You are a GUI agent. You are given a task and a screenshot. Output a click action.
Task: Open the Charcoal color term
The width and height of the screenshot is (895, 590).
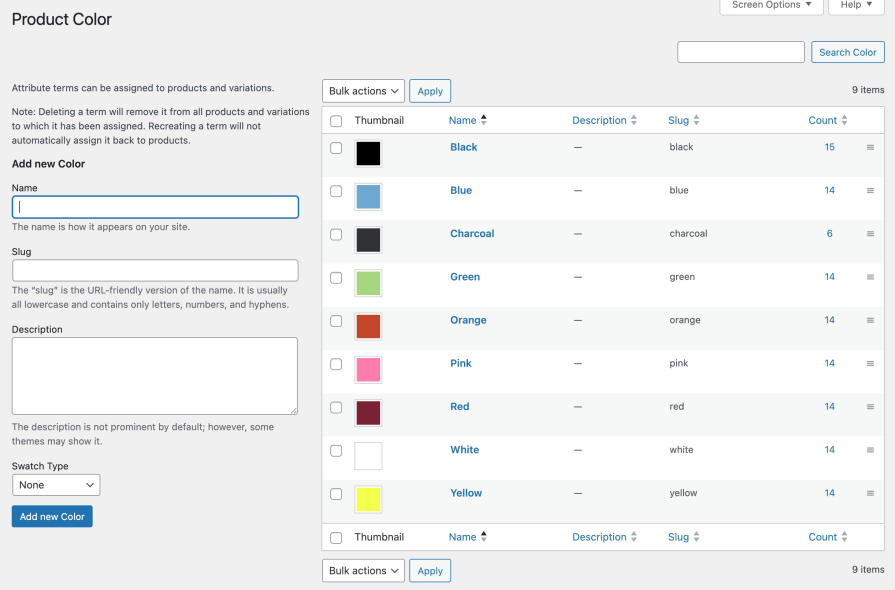click(x=472, y=233)
